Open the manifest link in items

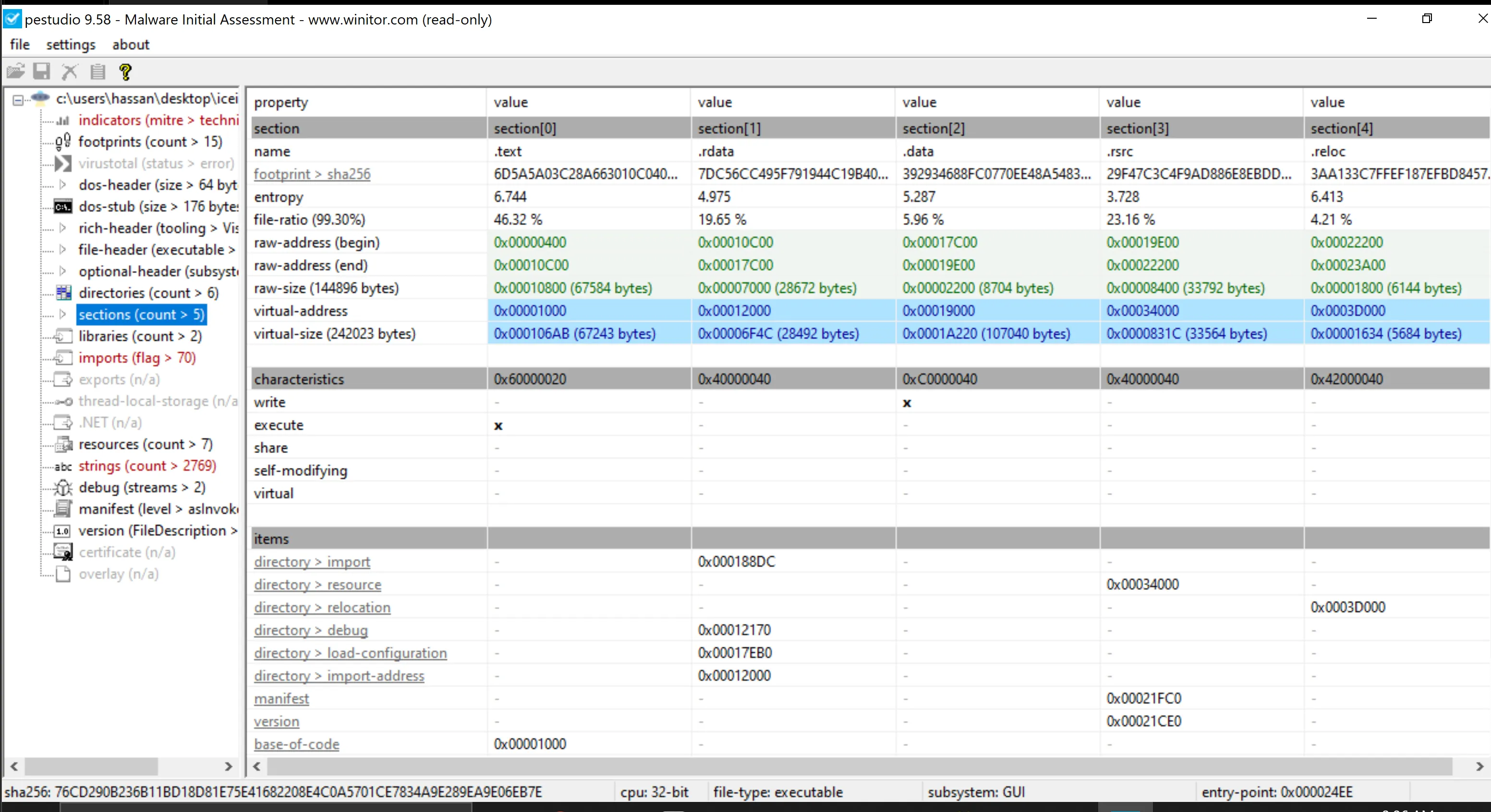click(x=281, y=699)
